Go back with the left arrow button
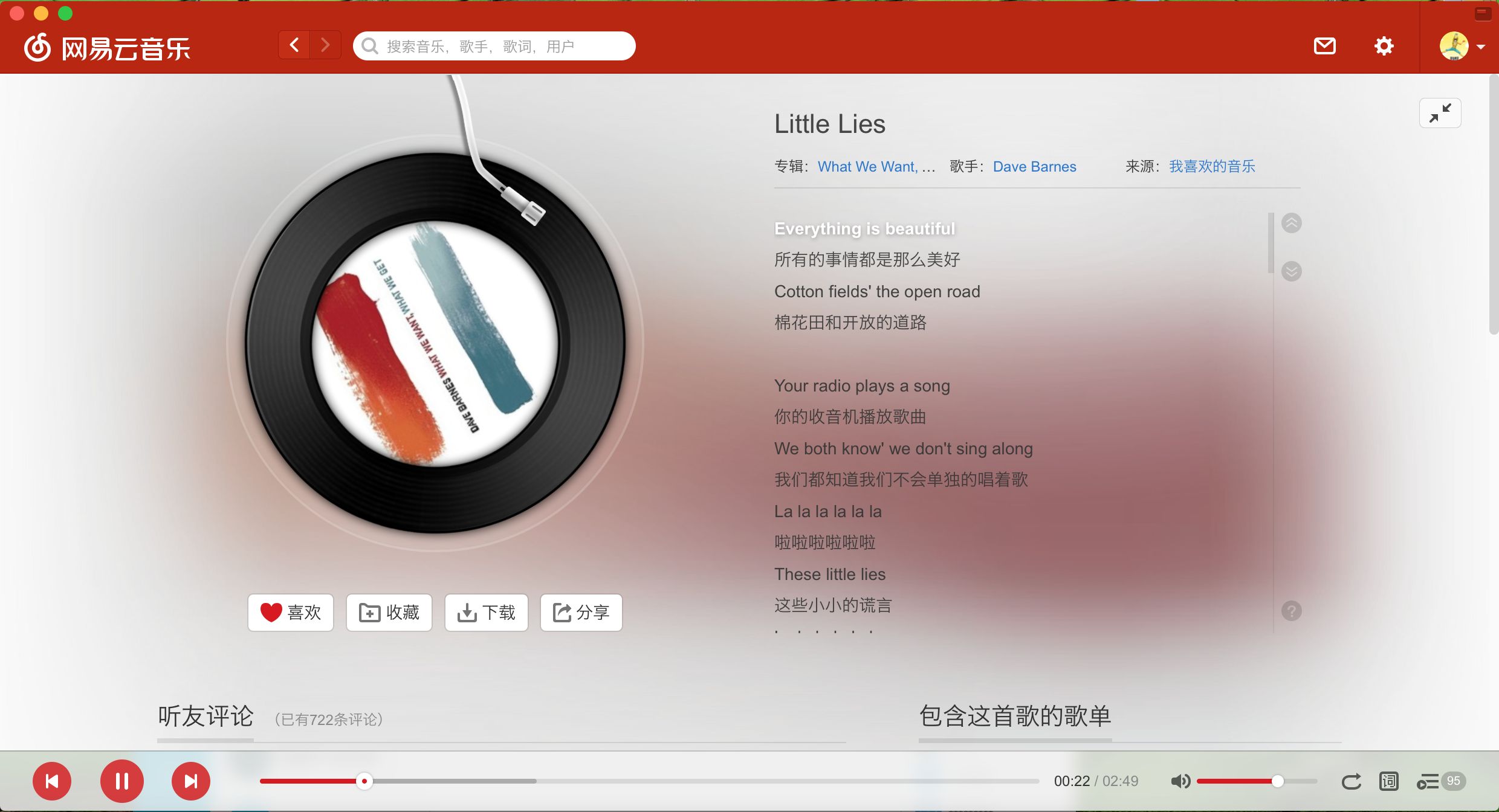Viewport: 1499px width, 812px height. click(x=294, y=45)
